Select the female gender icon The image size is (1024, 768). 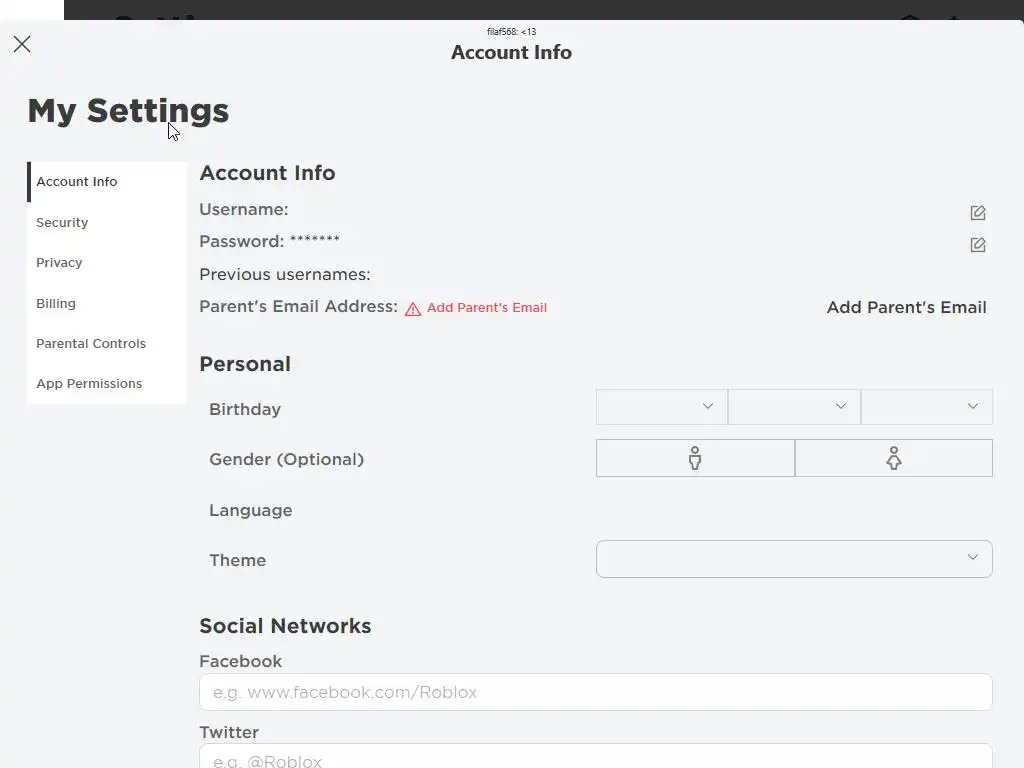[x=894, y=458]
